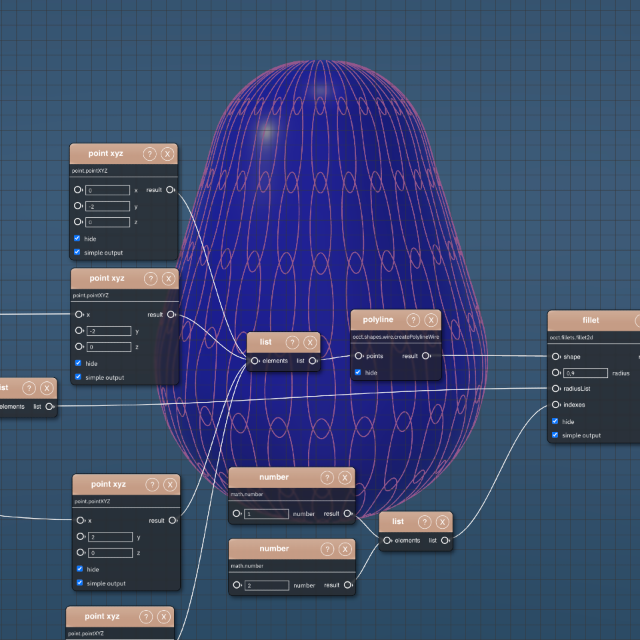This screenshot has width=640, height=640.
Task: Delete the number node with value 2
Action: (x=345, y=549)
